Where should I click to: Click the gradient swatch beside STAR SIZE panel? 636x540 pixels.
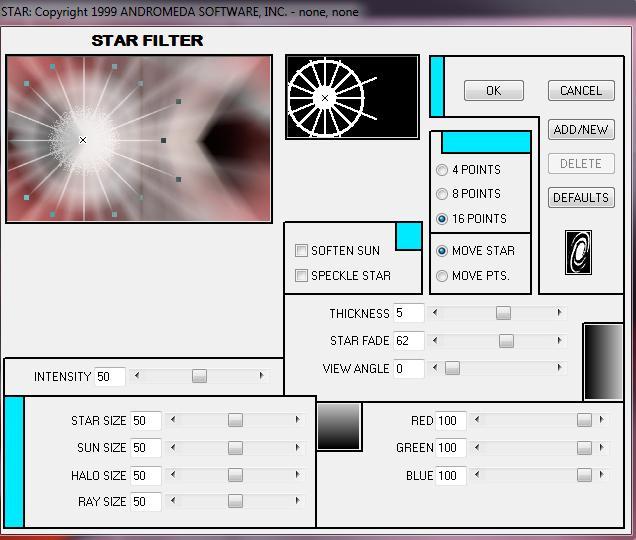click(339, 426)
